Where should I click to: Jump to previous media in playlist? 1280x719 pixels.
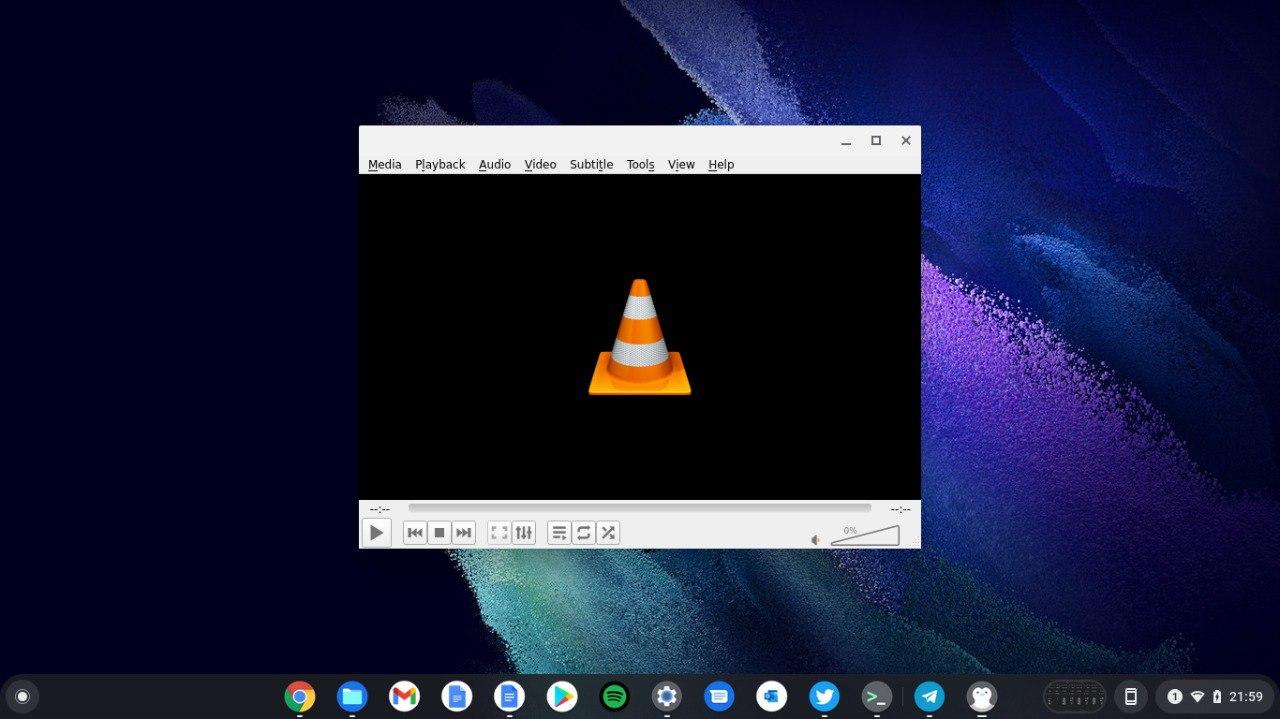pos(415,533)
